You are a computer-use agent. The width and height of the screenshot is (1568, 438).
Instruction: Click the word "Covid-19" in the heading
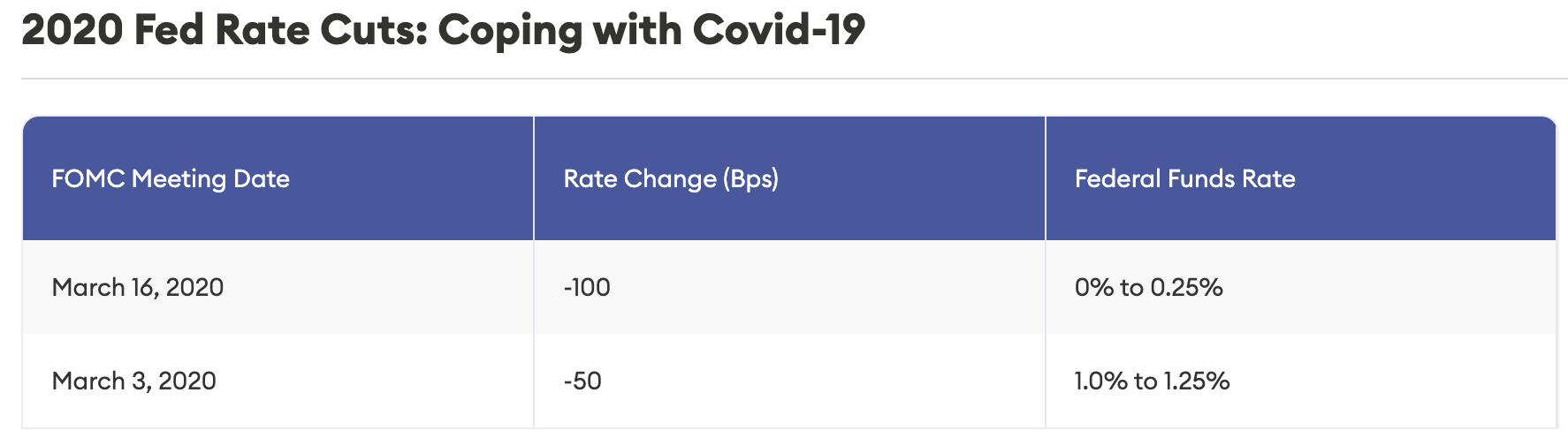779,30
